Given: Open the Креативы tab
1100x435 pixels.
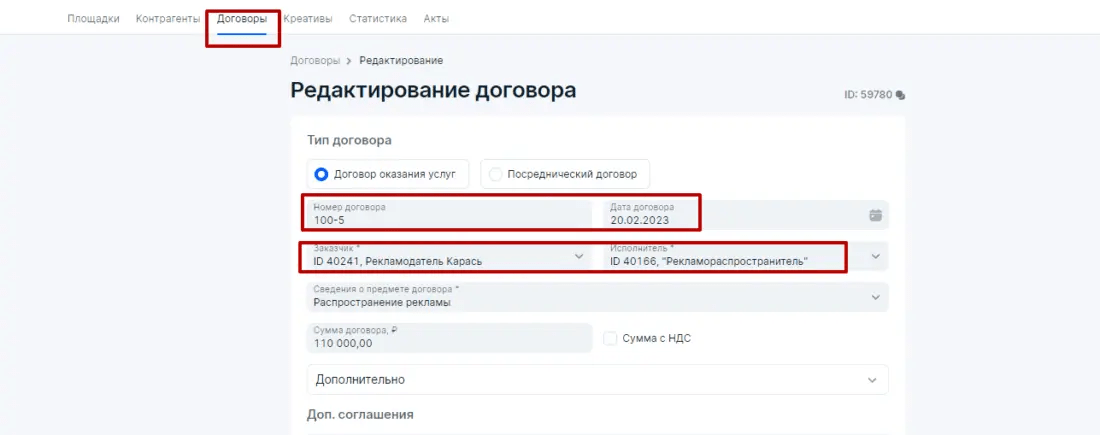Looking at the screenshot, I should [x=308, y=19].
